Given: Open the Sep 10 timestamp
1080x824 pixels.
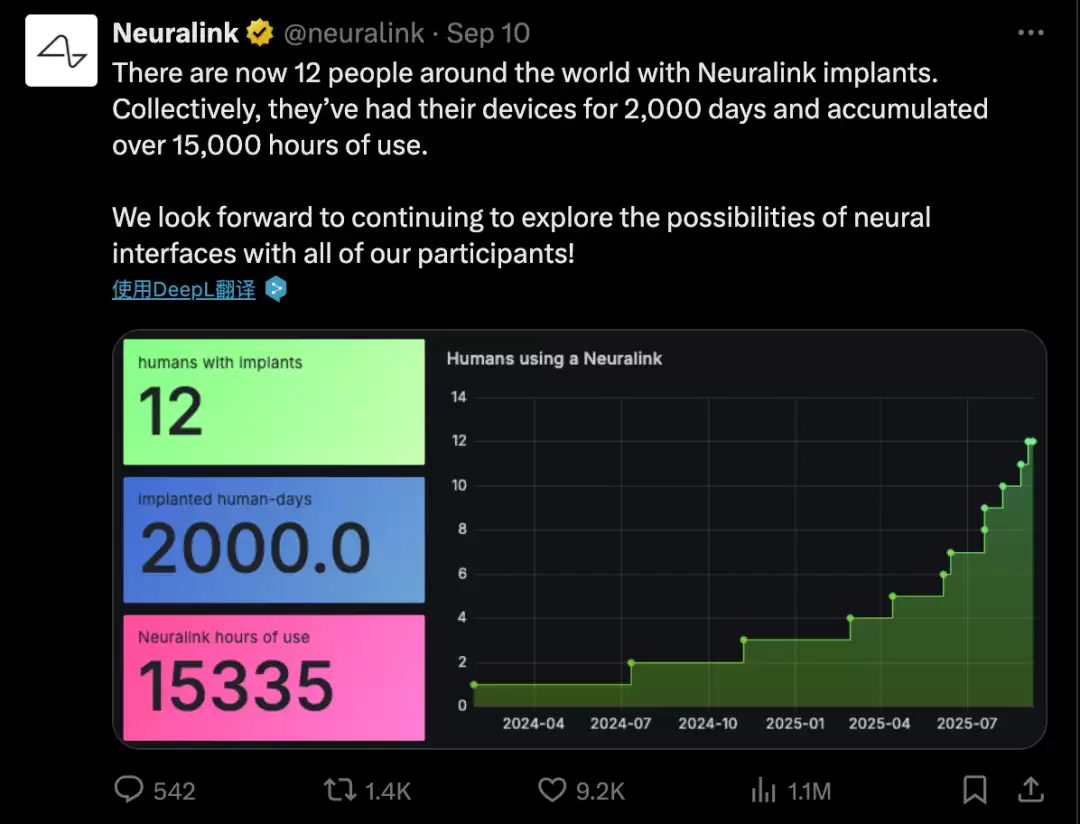Looking at the screenshot, I should (x=488, y=33).
